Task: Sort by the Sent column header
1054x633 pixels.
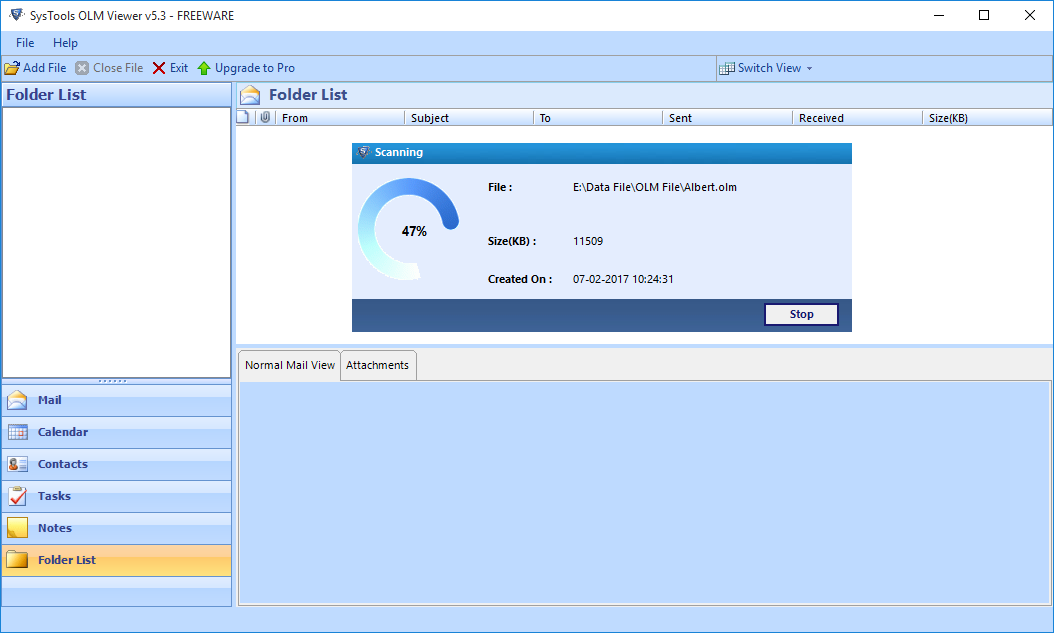Action: (x=728, y=118)
